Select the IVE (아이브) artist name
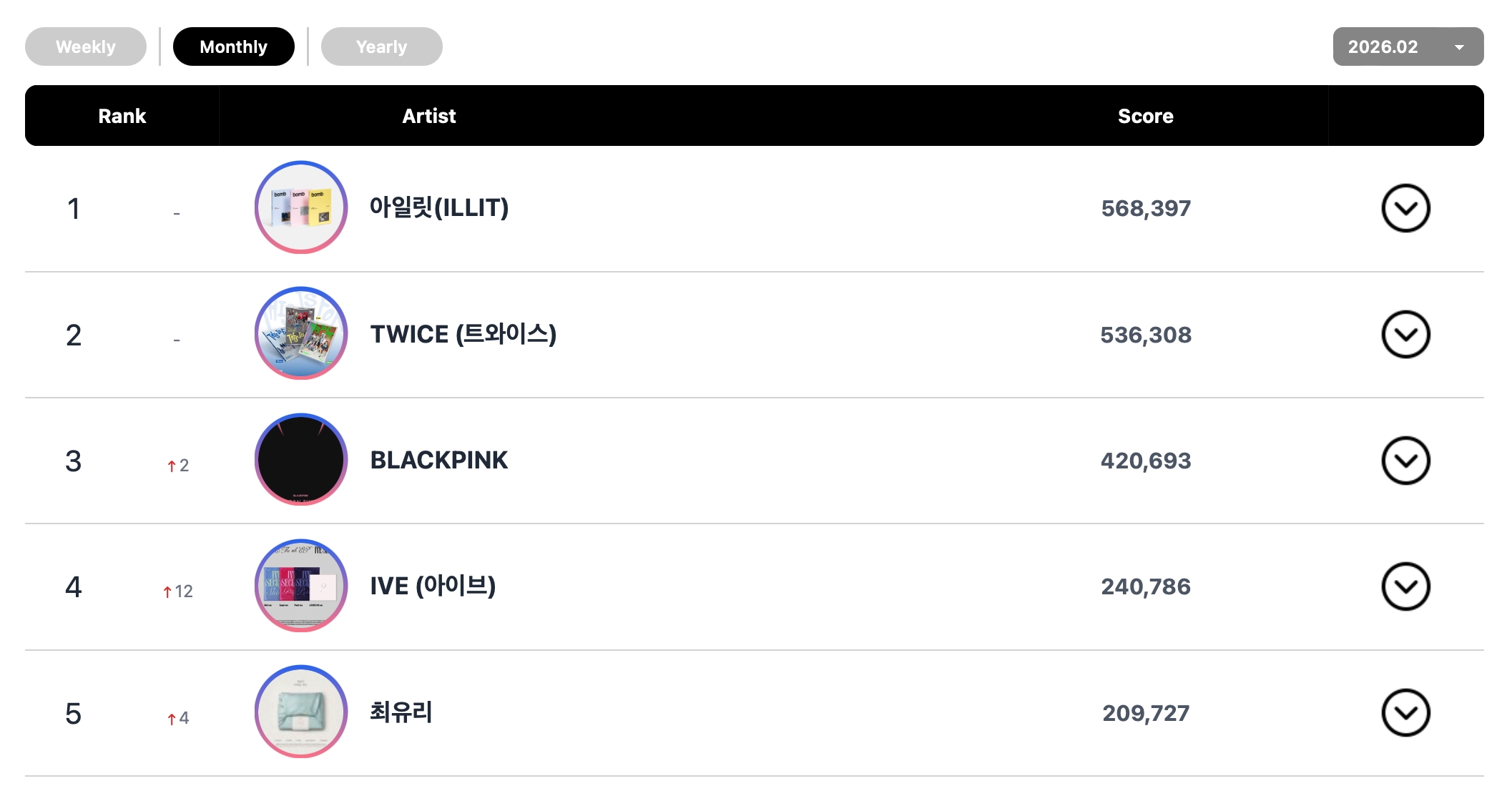The height and width of the screenshot is (786, 1512). [x=433, y=586]
